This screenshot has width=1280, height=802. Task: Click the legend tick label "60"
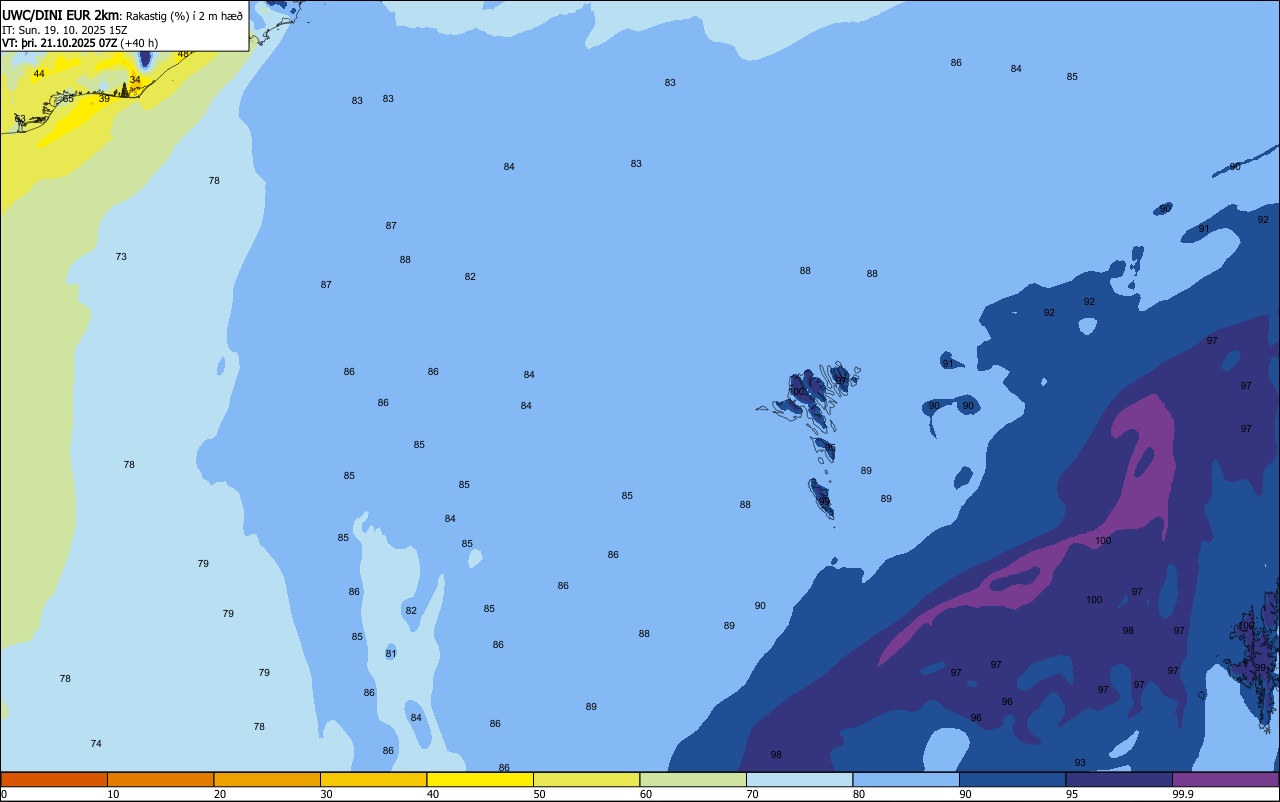click(x=646, y=794)
